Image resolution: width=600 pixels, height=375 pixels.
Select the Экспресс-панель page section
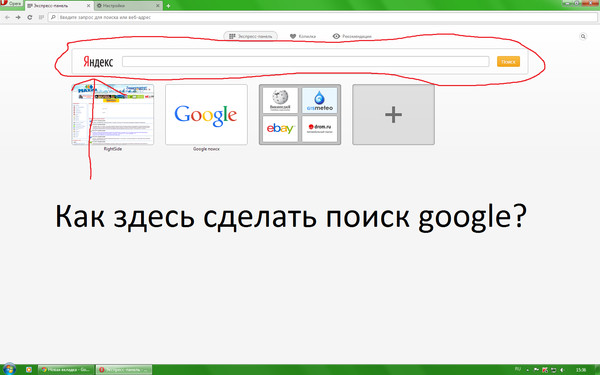pos(251,36)
